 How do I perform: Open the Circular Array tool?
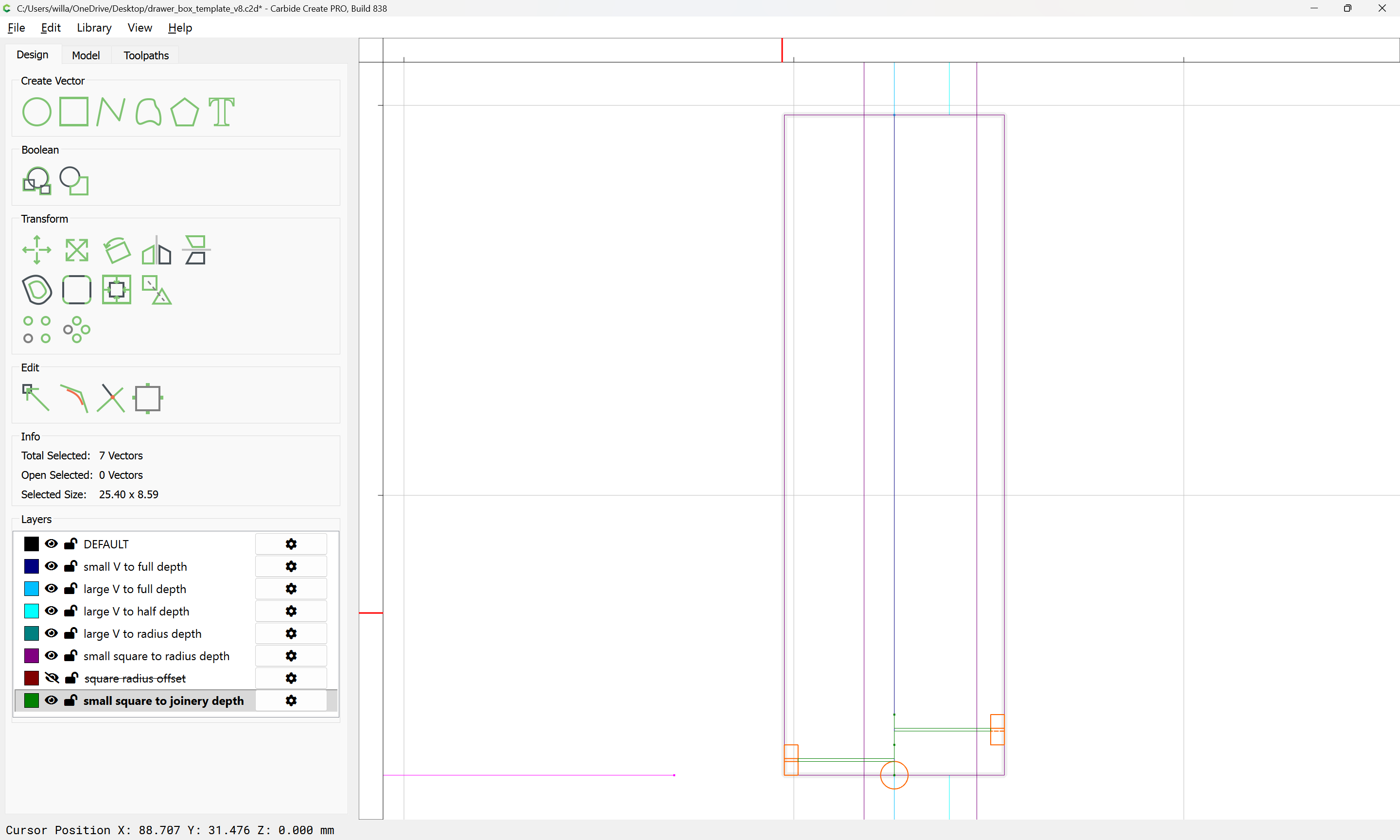77,330
